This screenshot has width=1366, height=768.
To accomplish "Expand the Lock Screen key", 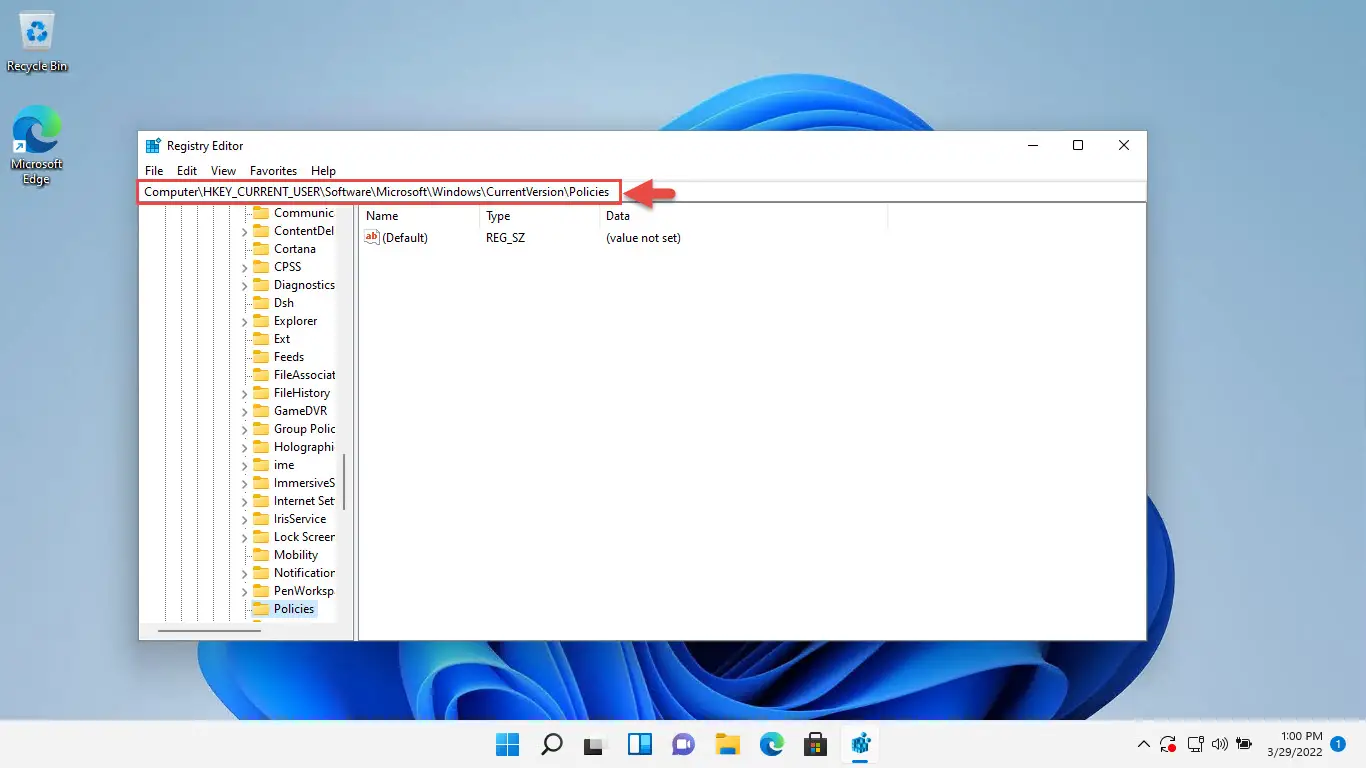I will [x=244, y=537].
